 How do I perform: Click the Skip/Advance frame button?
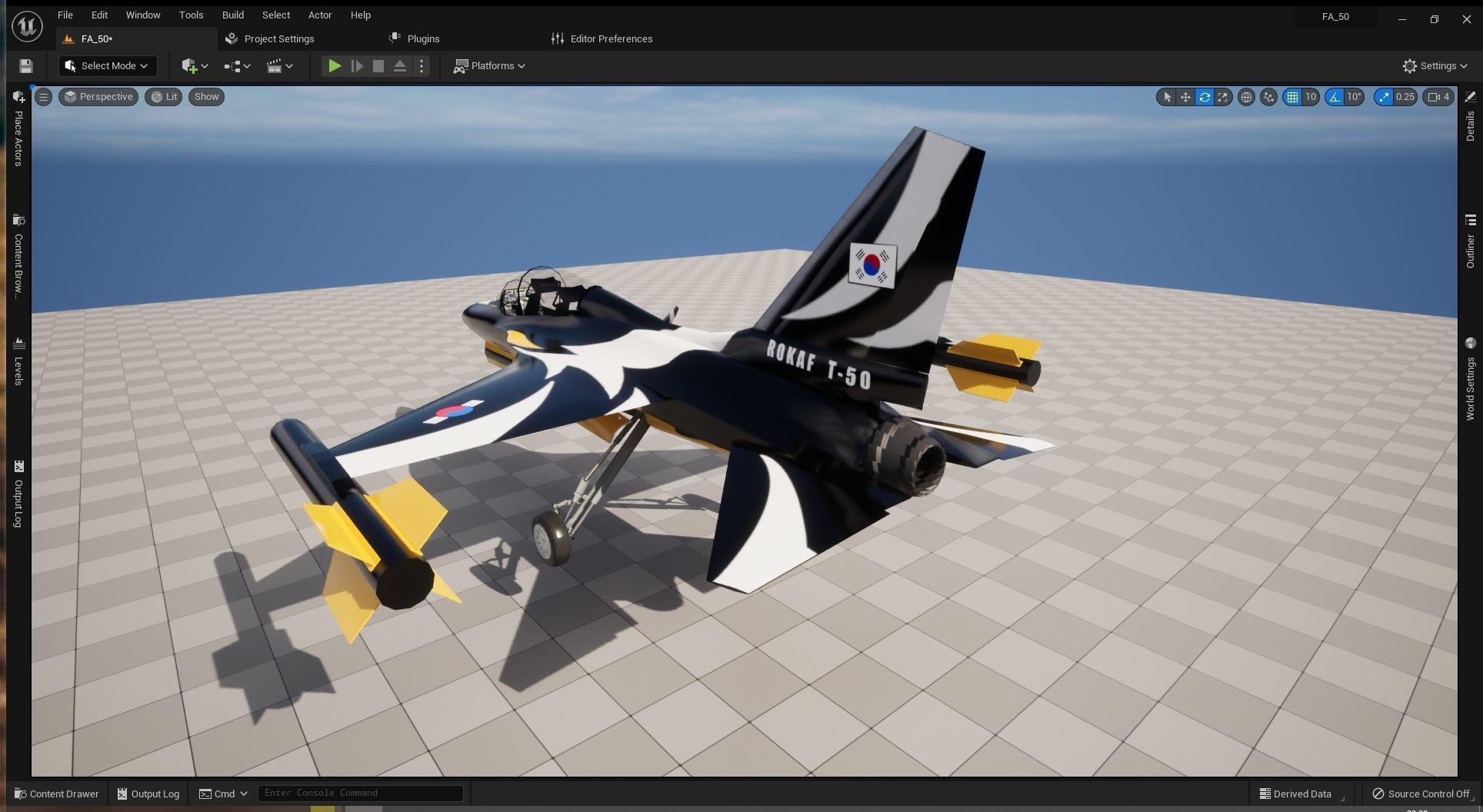[357, 66]
